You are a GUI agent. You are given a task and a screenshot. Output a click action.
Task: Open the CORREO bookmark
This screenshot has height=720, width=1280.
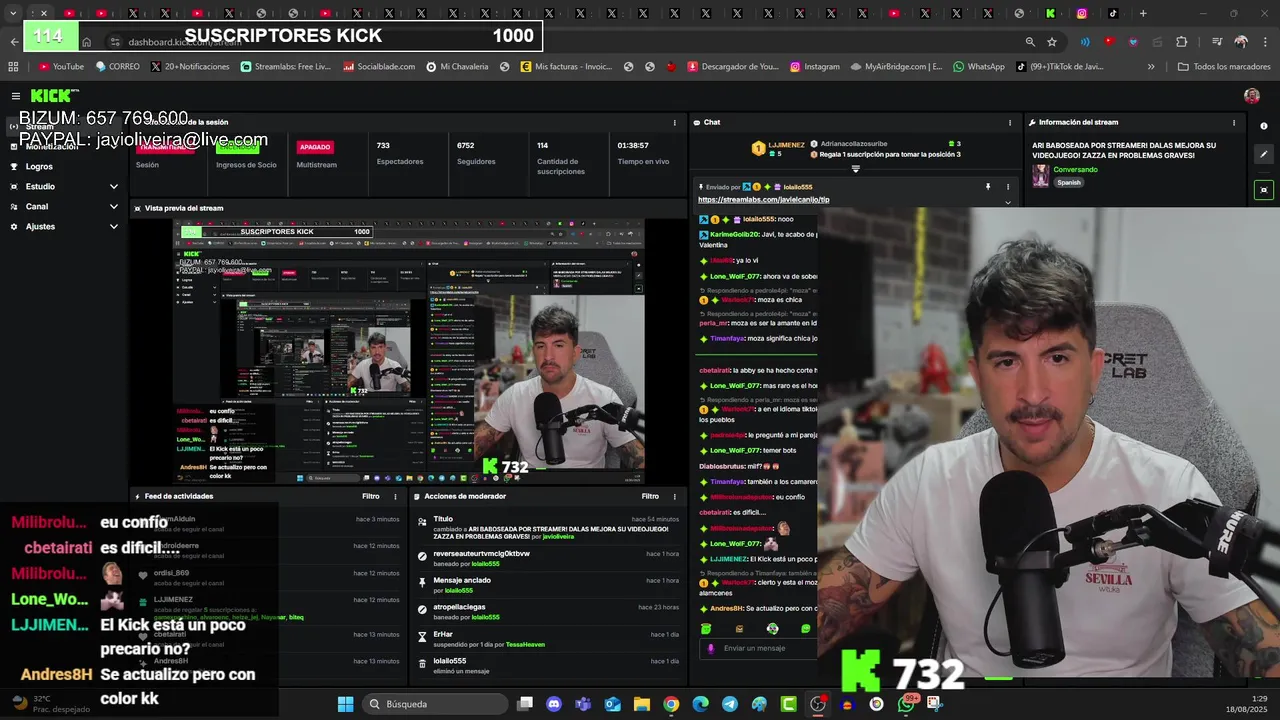pyautogui.click(x=117, y=67)
